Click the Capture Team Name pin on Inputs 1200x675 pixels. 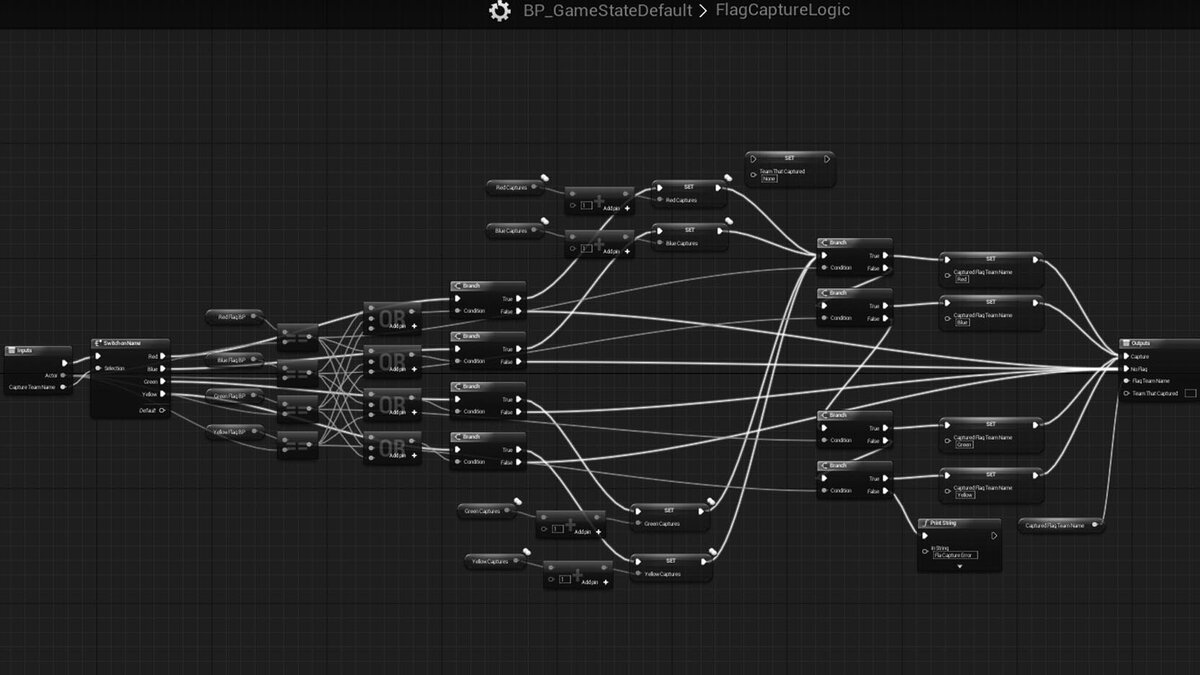[x=62, y=387]
